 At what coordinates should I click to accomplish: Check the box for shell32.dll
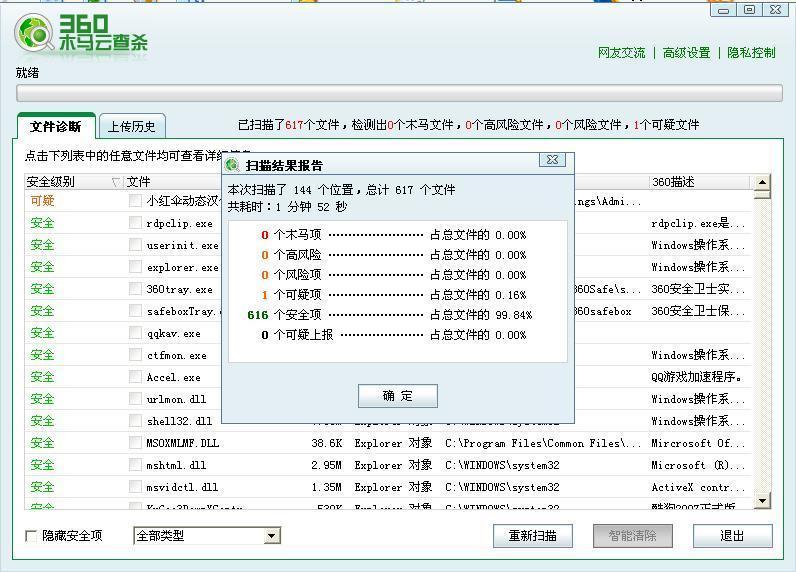point(135,421)
